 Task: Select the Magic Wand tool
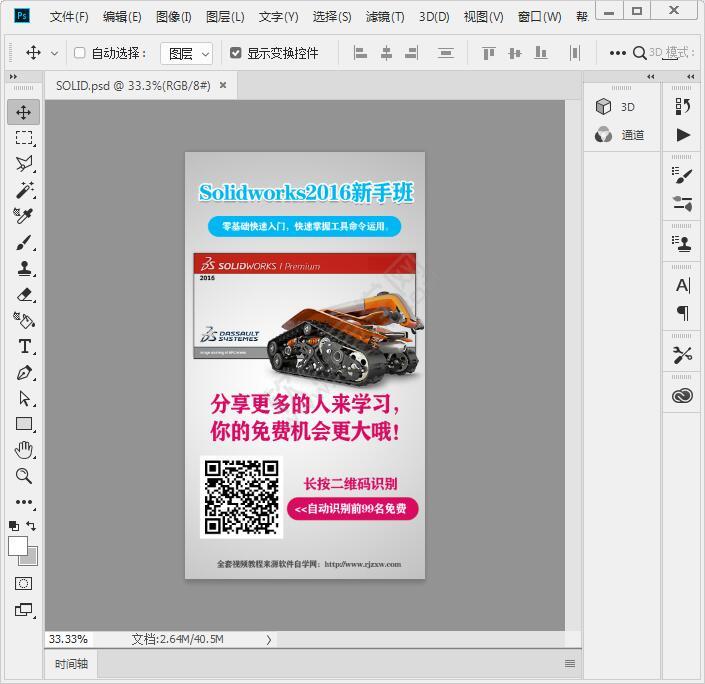(x=24, y=190)
